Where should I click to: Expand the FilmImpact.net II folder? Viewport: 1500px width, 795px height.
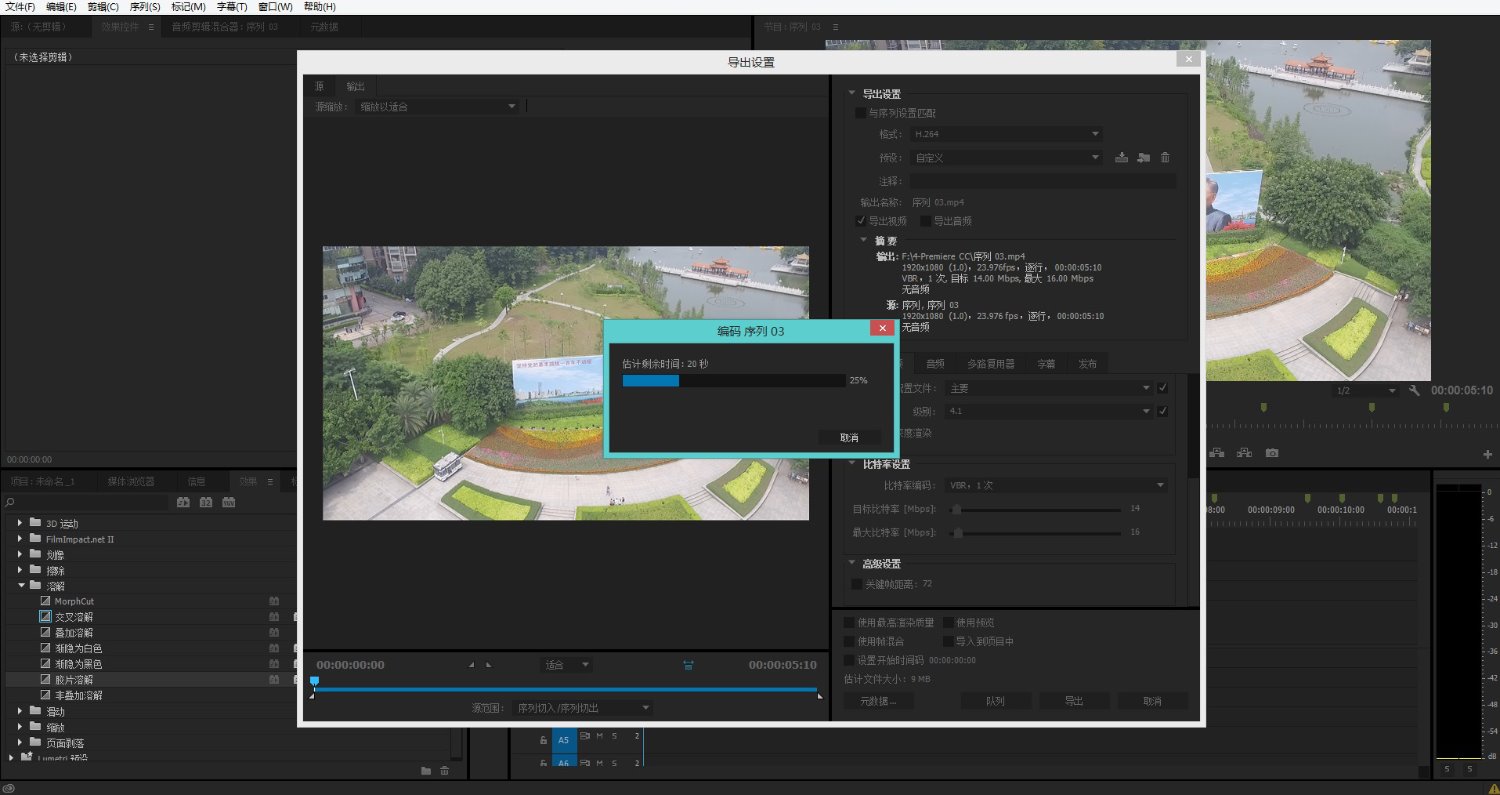[x=20, y=539]
